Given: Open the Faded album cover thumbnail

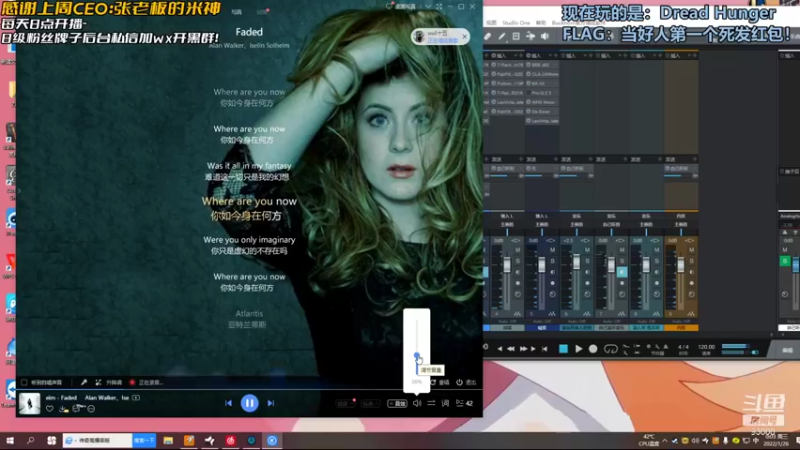Looking at the screenshot, I should click(30, 403).
